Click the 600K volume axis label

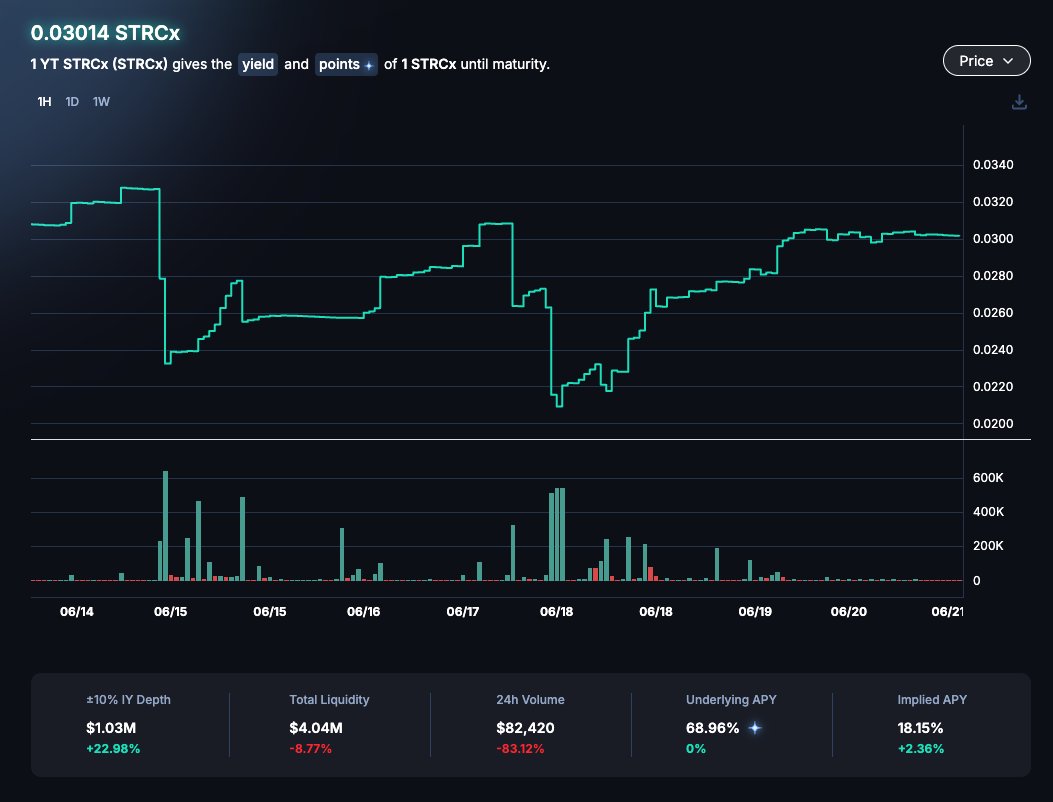988,478
